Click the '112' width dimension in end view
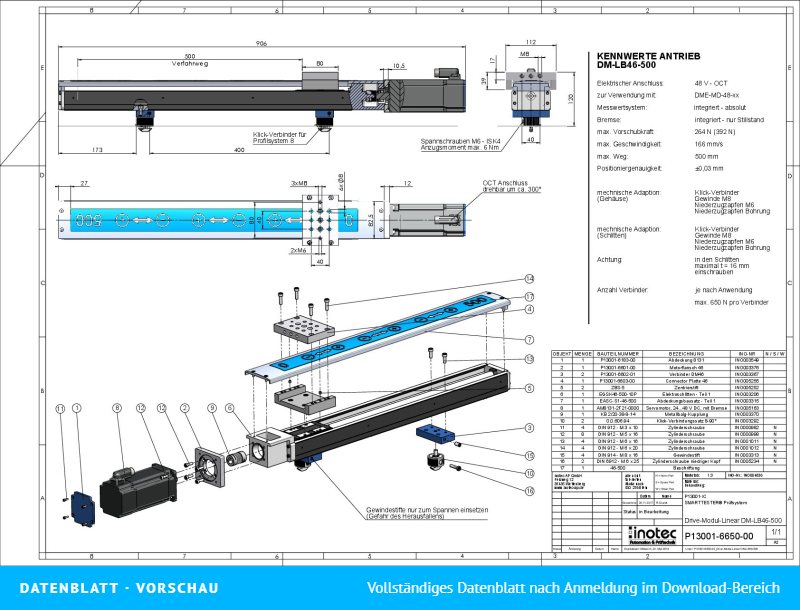800x610 pixels. pyautogui.click(x=531, y=42)
